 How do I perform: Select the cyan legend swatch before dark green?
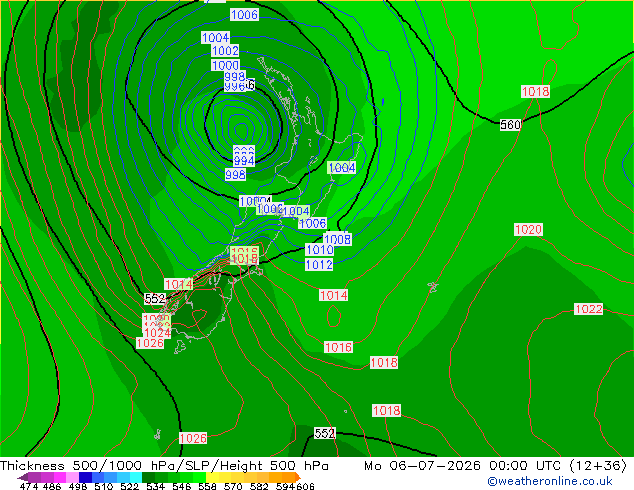136,477
